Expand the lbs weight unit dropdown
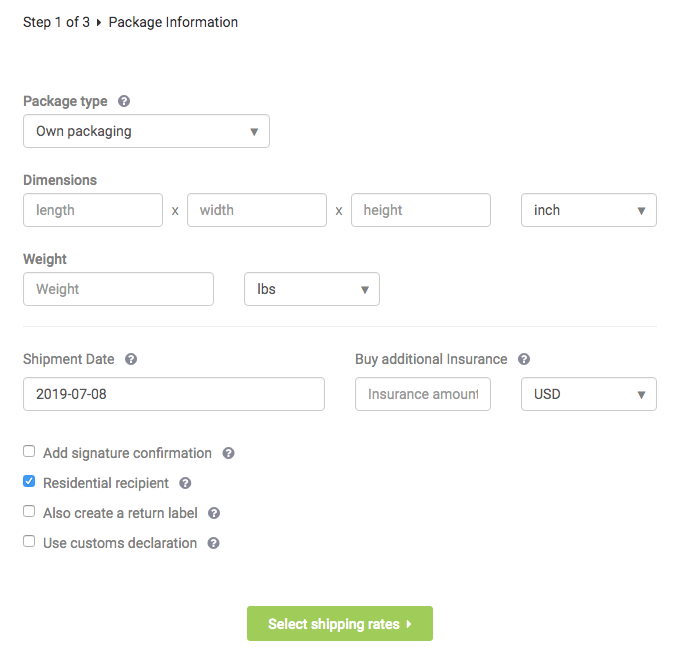This screenshot has width=673, height=660. 311,289
